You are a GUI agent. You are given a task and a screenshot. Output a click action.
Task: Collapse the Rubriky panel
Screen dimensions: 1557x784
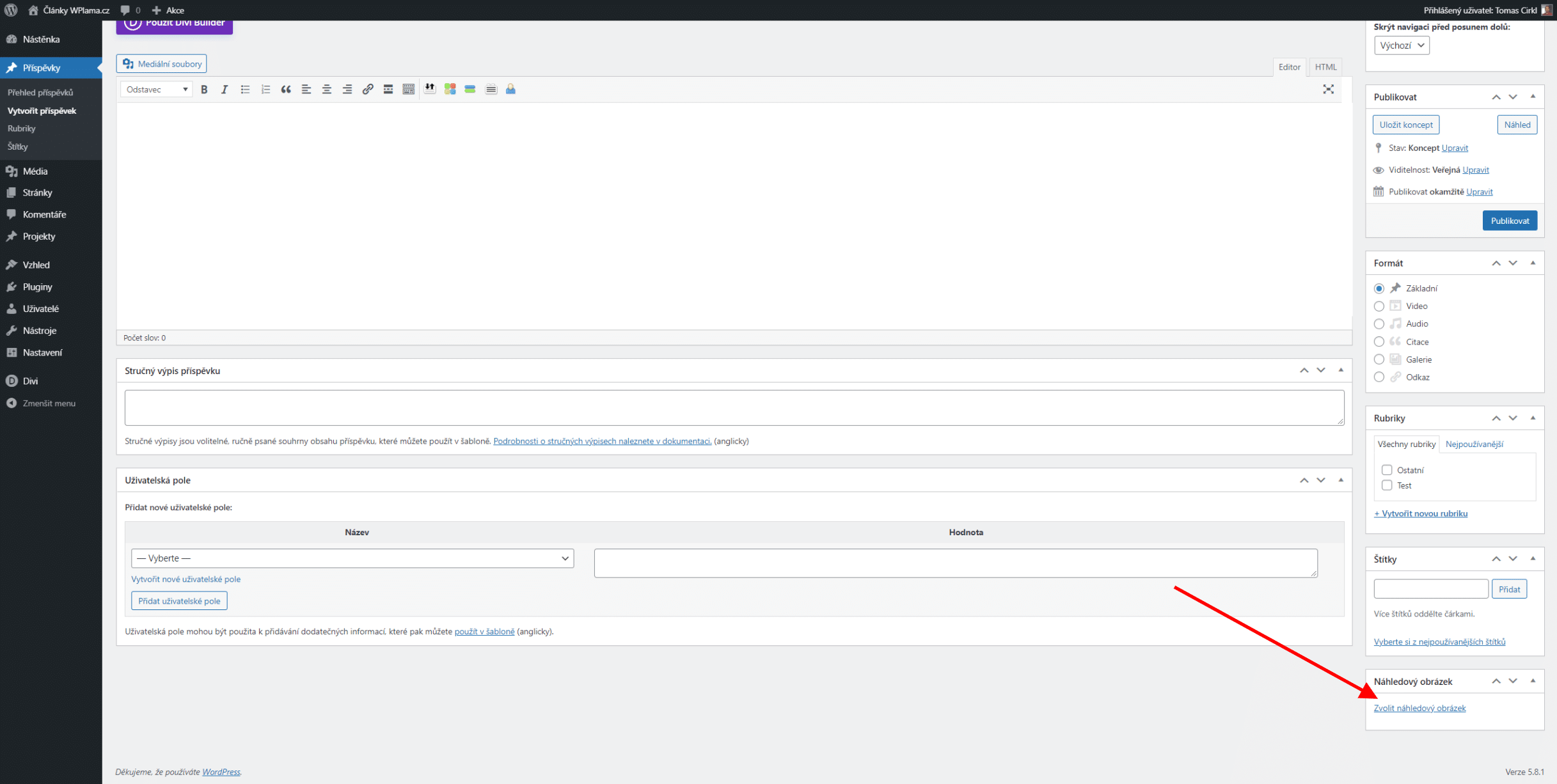pyautogui.click(x=1533, y=418)
